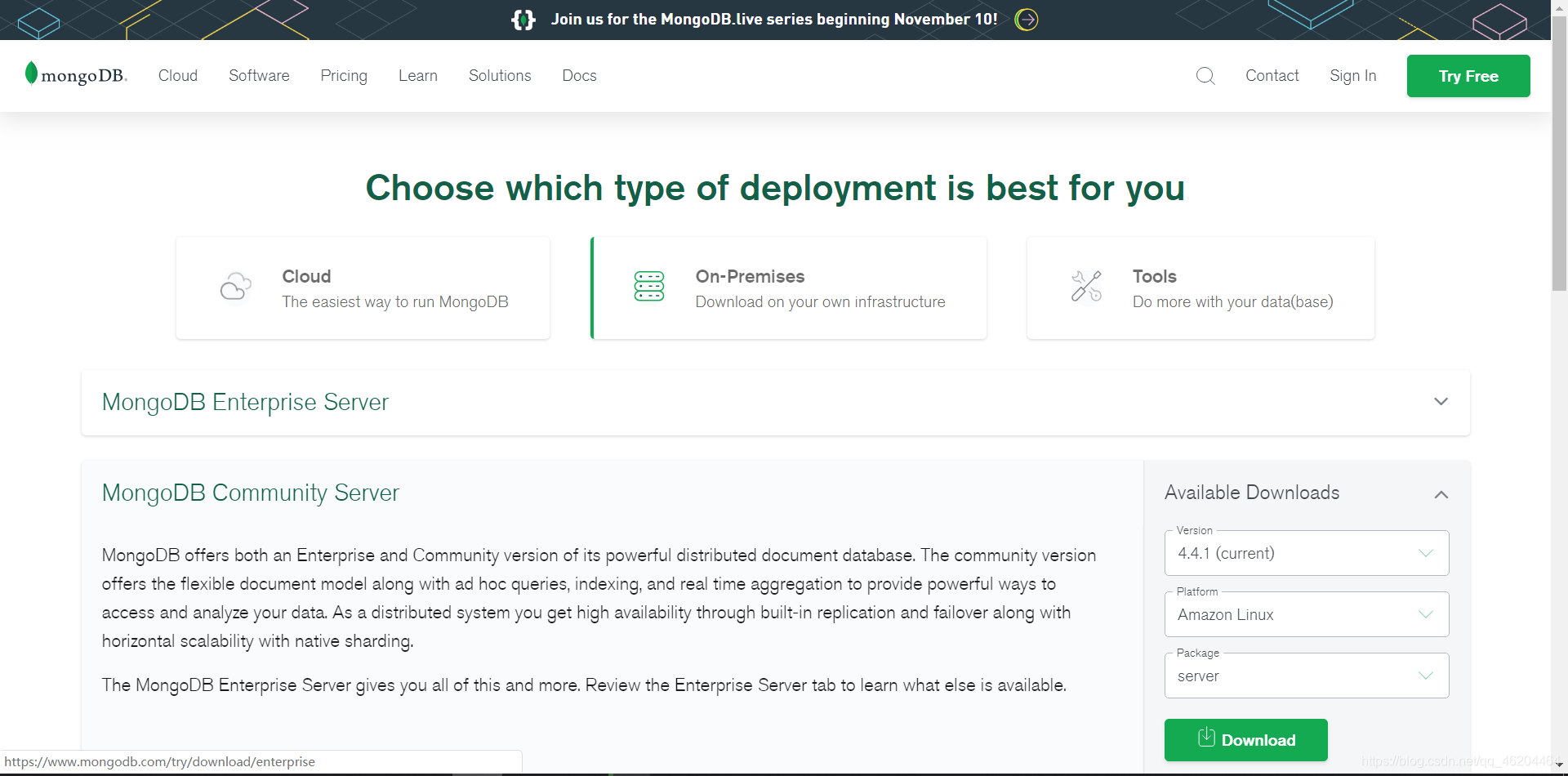The width and height of the screenshot is (1568, 776).
Task: Open the Docs link in navigation
Action: [x=579, y=75]
